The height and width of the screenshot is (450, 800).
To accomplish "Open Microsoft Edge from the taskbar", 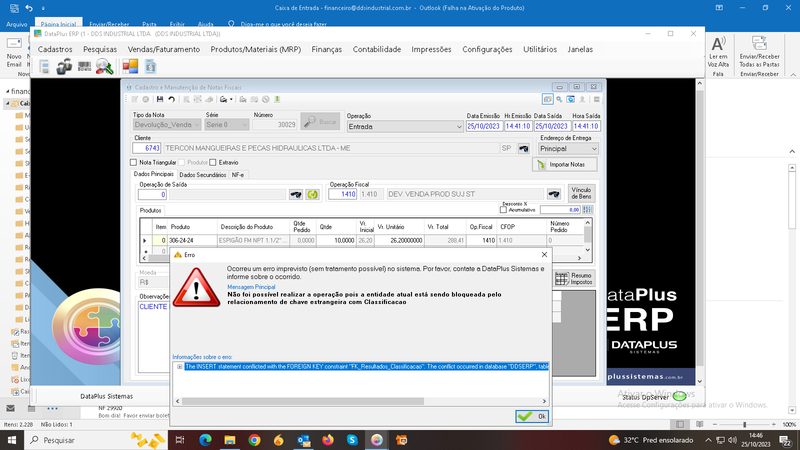I will click(x=205, y=440).
